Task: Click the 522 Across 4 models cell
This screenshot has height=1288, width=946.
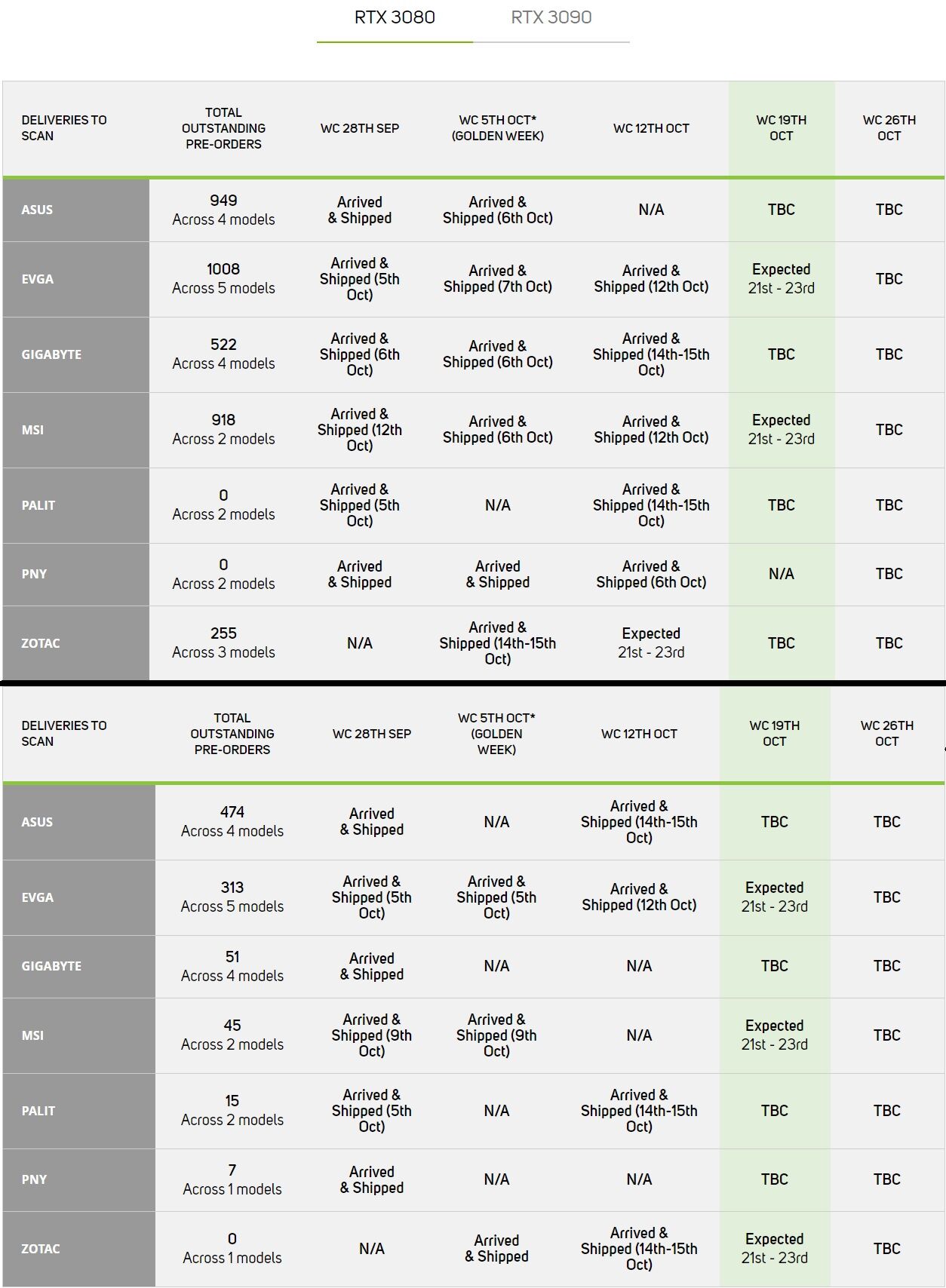Action: [223, 354]
